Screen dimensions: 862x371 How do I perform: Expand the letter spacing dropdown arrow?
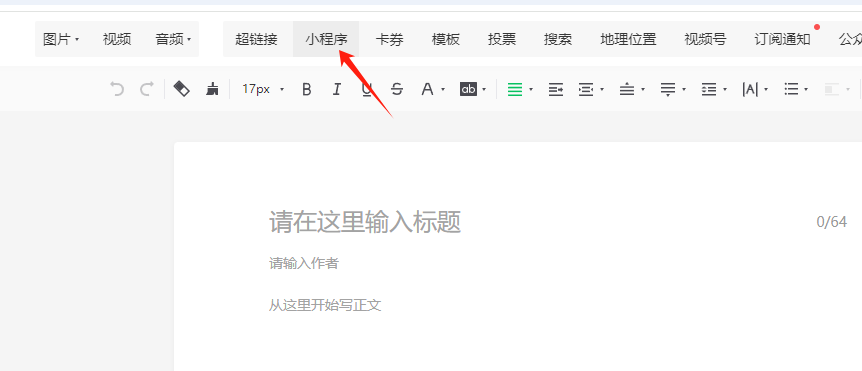(766, 89)
